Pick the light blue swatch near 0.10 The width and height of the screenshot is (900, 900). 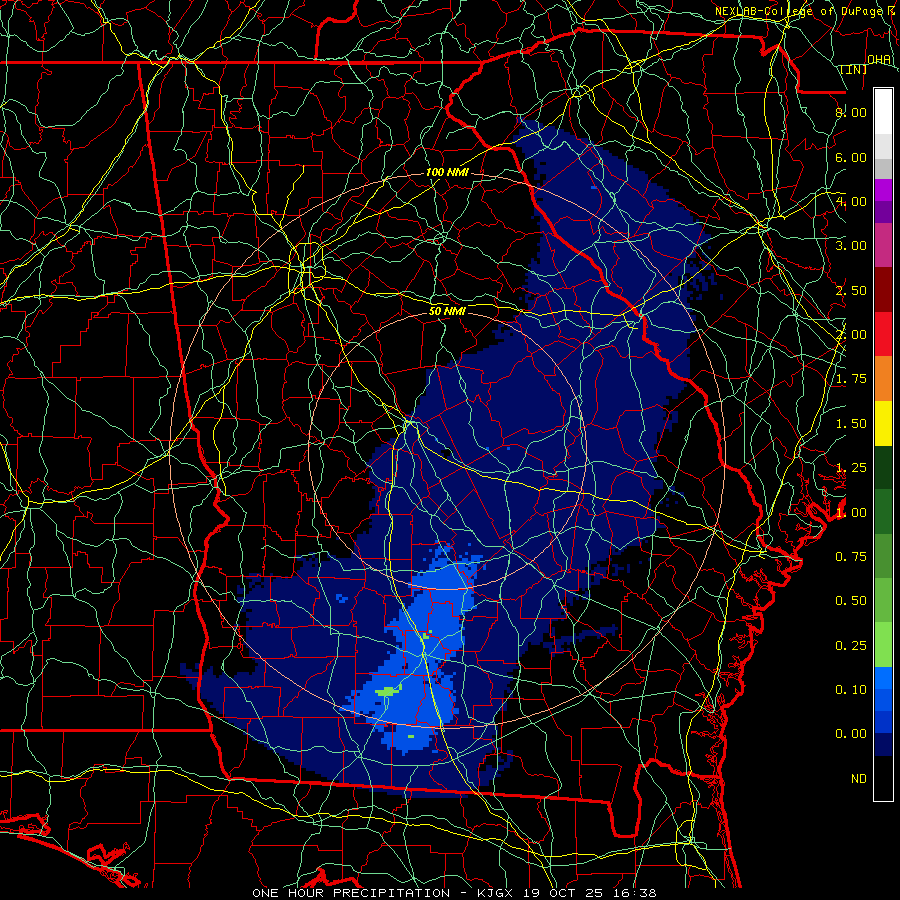pyautogui.click(x=883, y=678)
